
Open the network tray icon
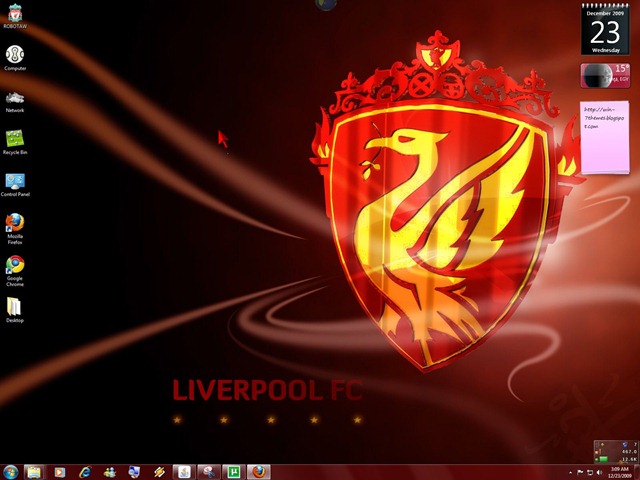(x=590, y=473)
